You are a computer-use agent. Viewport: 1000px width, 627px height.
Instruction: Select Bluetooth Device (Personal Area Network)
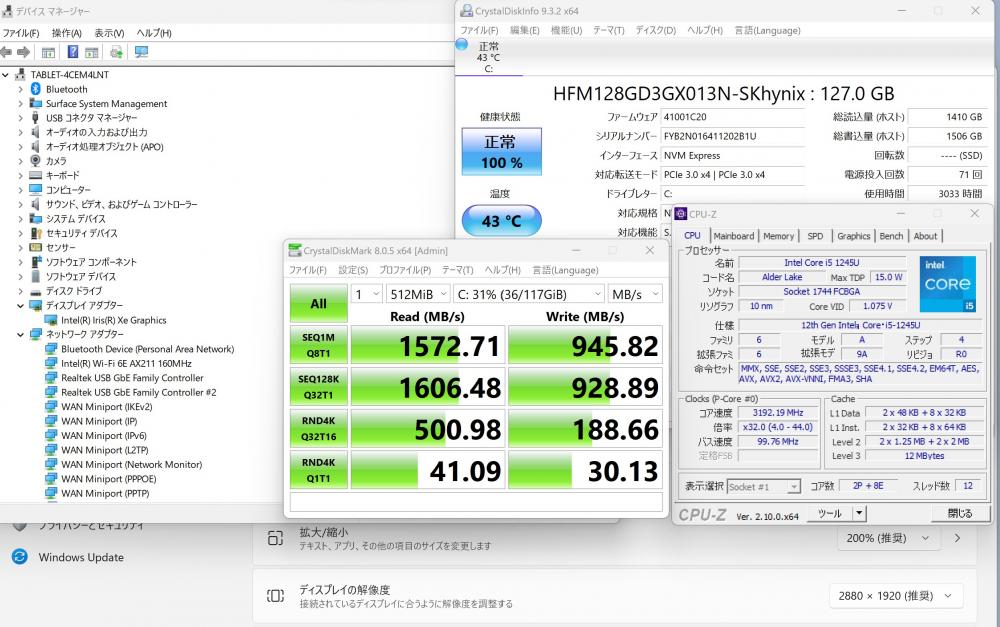point(147,349)
